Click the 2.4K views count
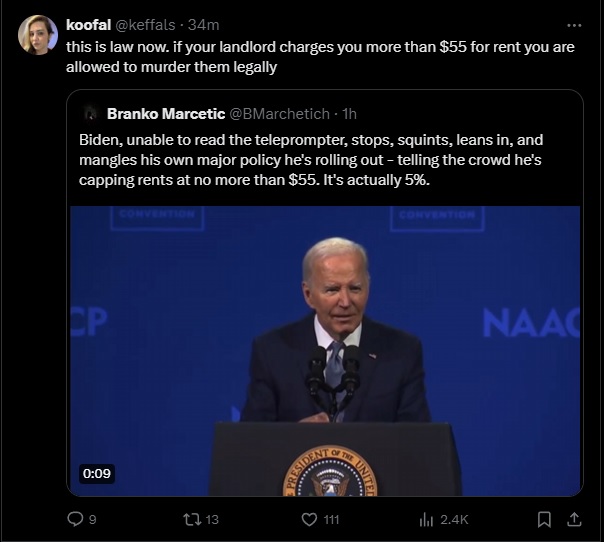This screenshot has height=542, width=604. [x=454, y=519]
